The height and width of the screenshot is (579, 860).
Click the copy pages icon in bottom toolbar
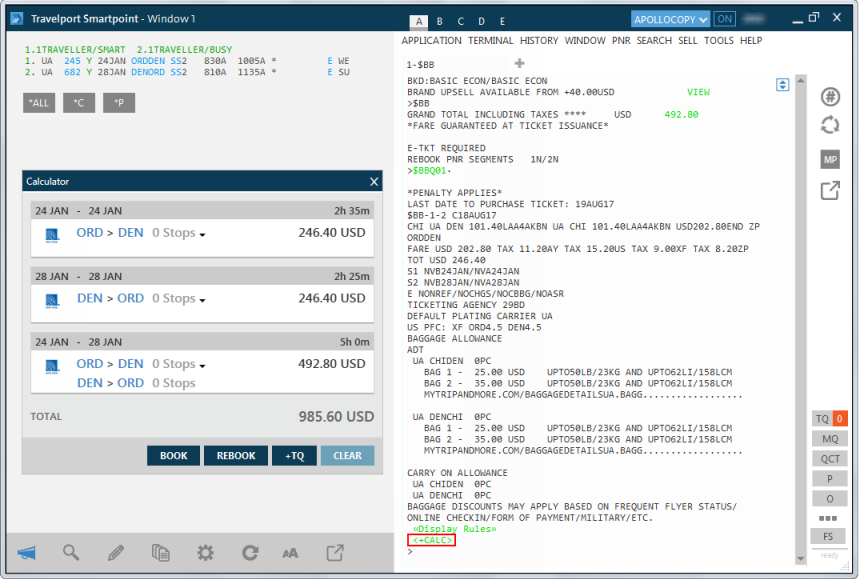coord(160,552)
